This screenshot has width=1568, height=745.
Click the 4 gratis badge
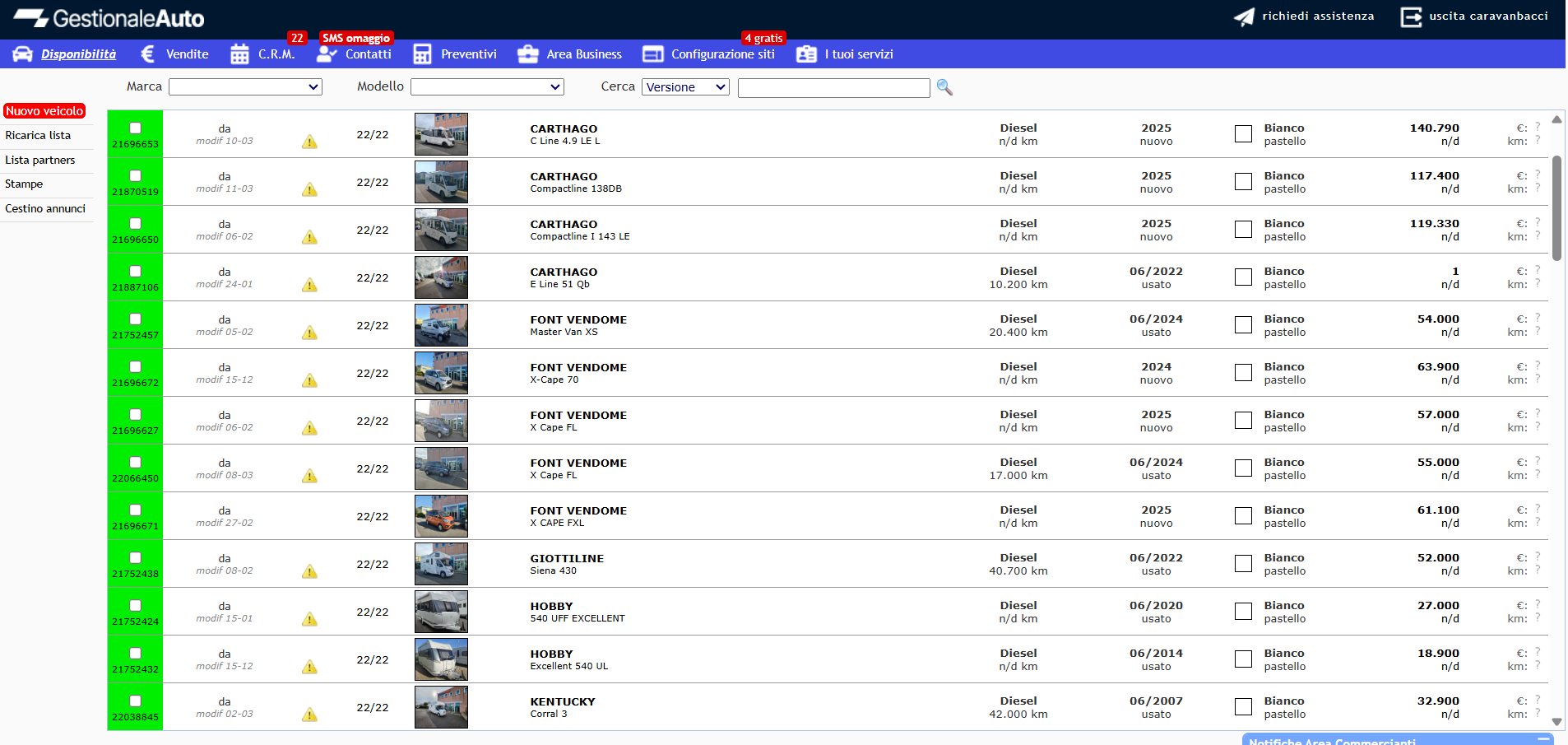click(x=763, y=38)
